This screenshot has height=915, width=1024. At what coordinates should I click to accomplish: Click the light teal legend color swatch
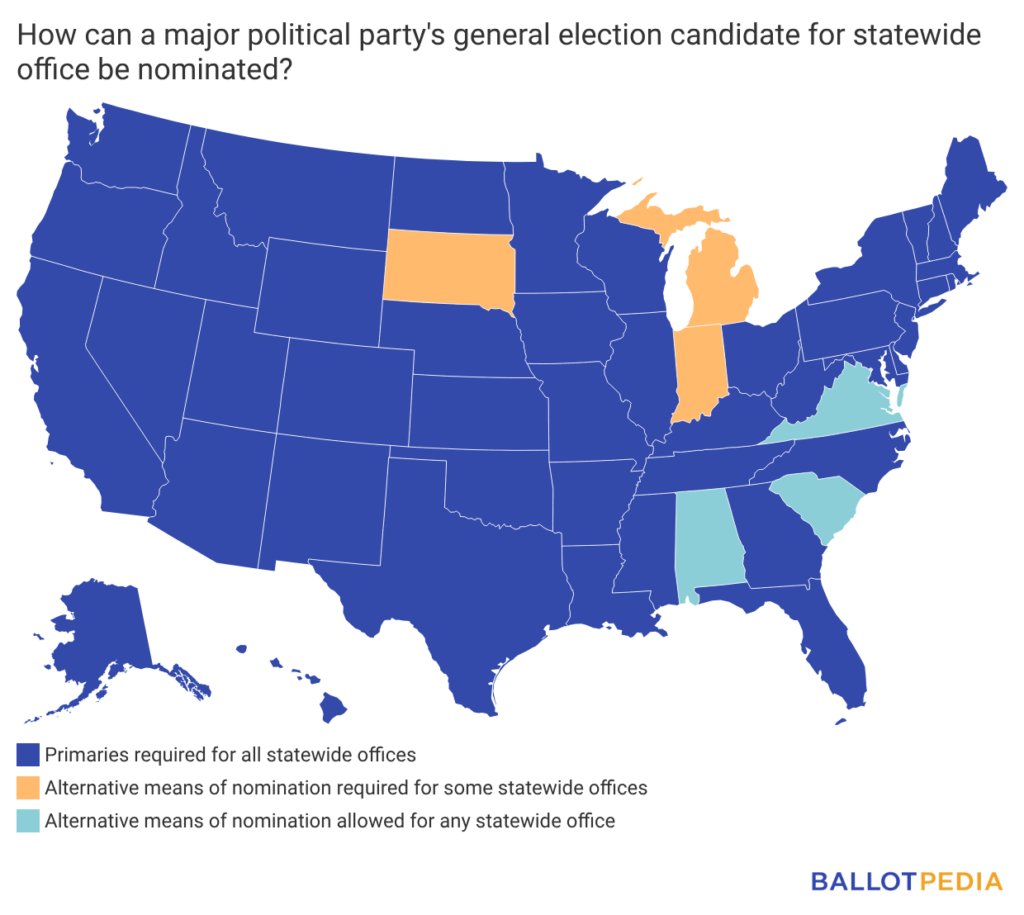29,821
